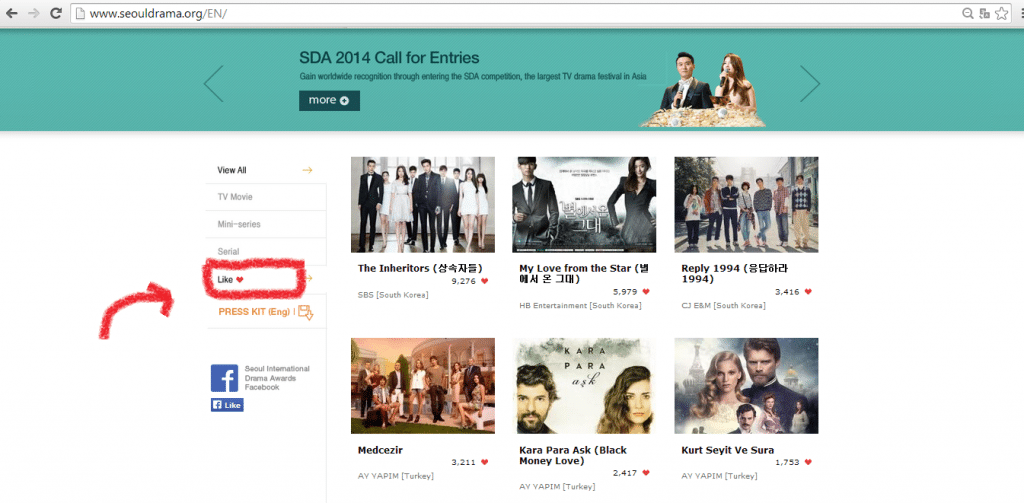Reload the page with refresh icon
Image resolution: width=1024 pixels, height=503 pixels.
pyautogui.click(x=55, y=13)
